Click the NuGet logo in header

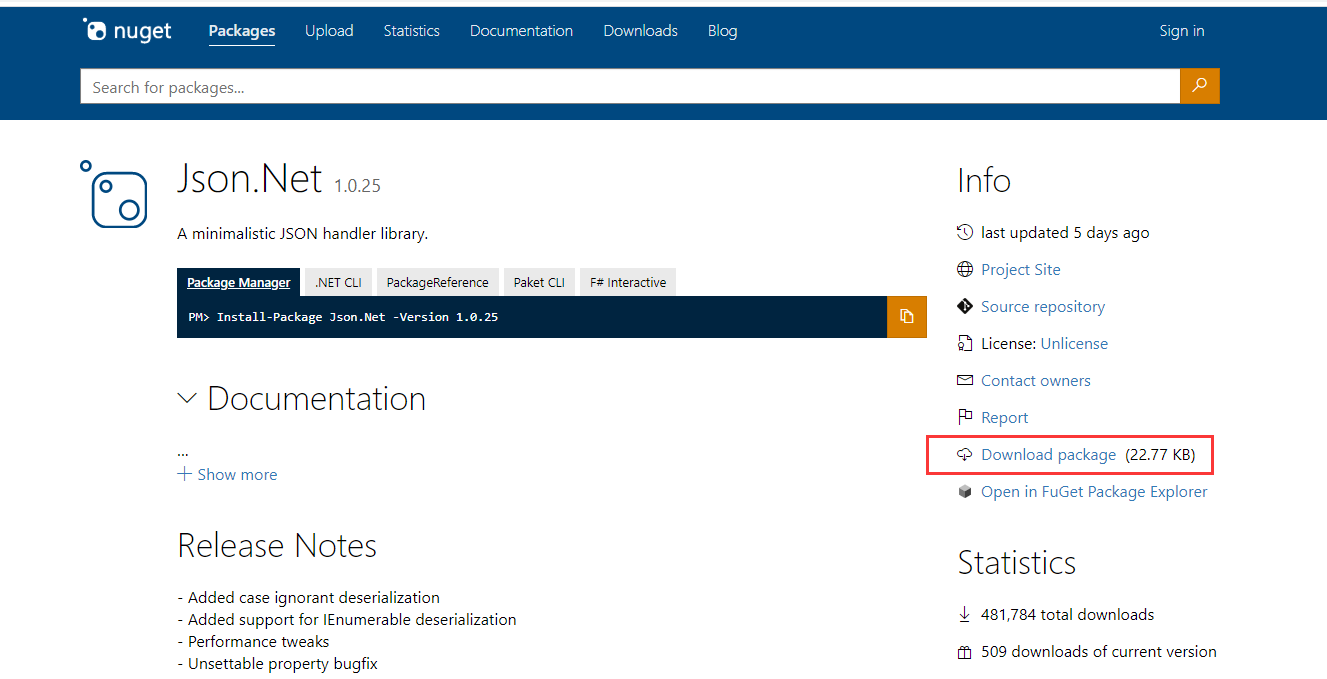click(x=127, y=31)
